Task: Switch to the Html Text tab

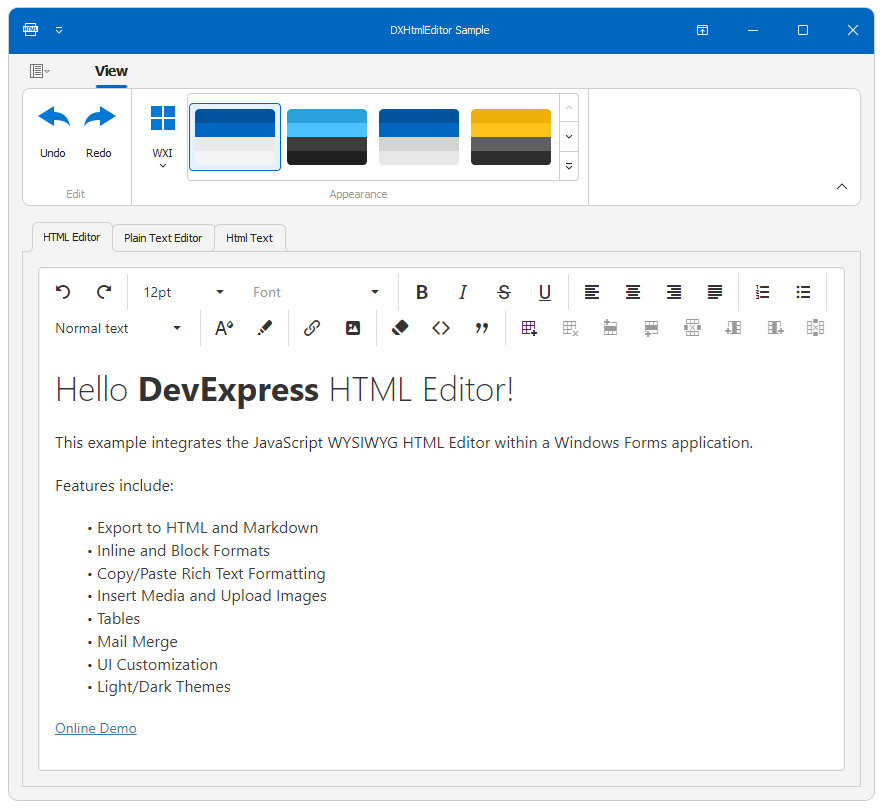Action: 249,238
